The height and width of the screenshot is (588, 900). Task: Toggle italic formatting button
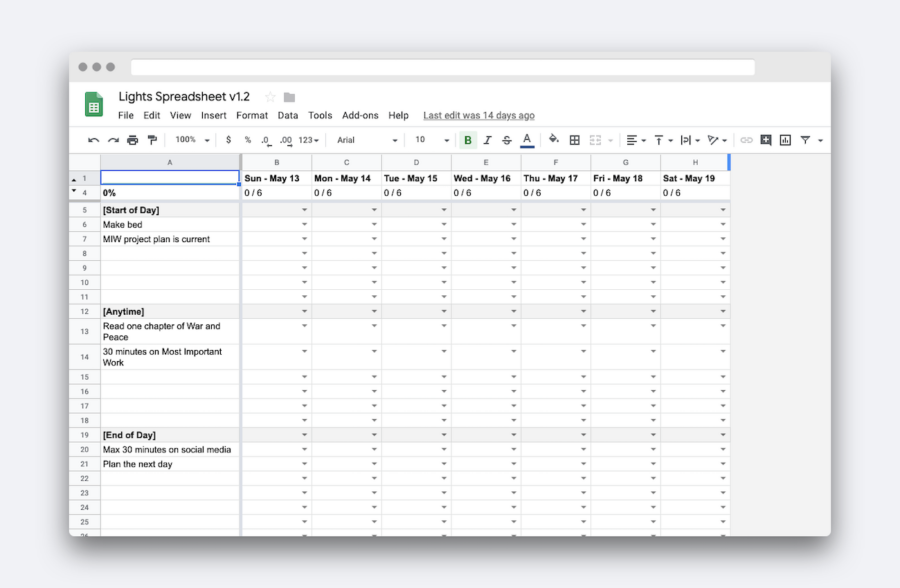488,140
